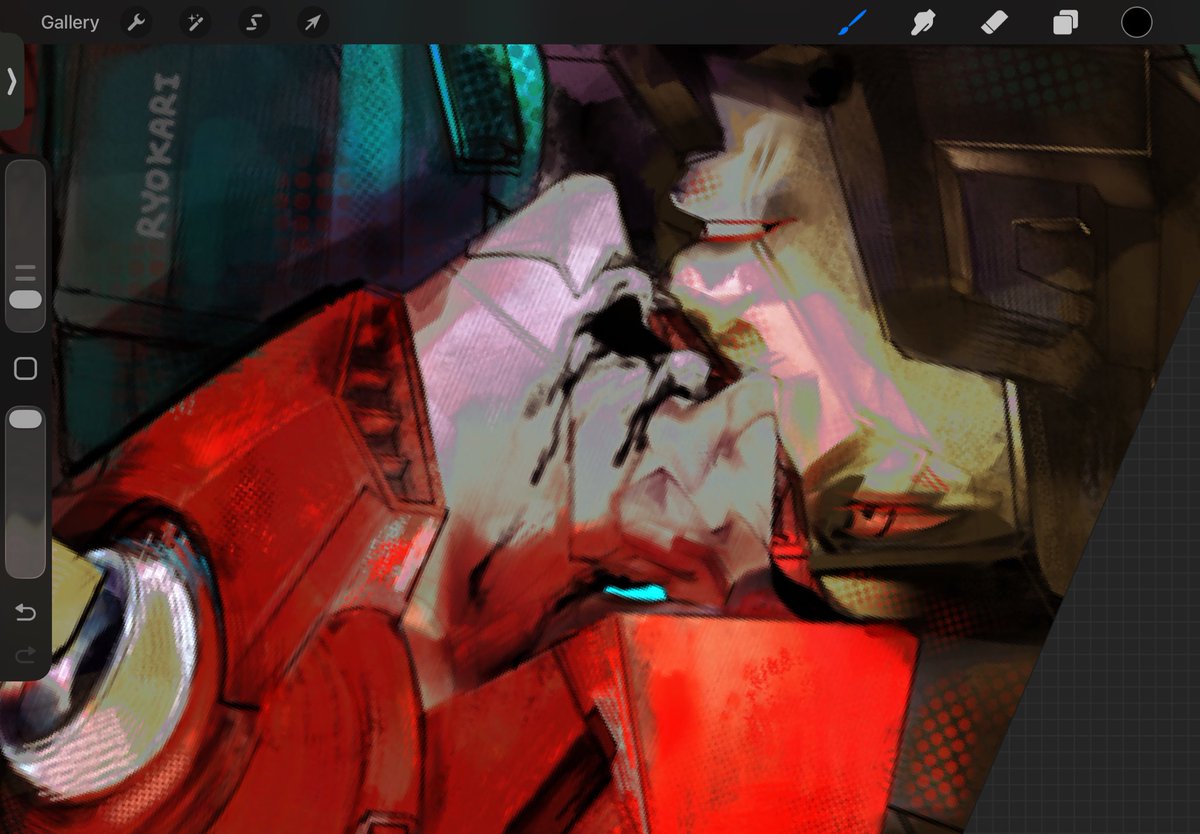Tap the square Modify button on sidebar

(25, 369)
